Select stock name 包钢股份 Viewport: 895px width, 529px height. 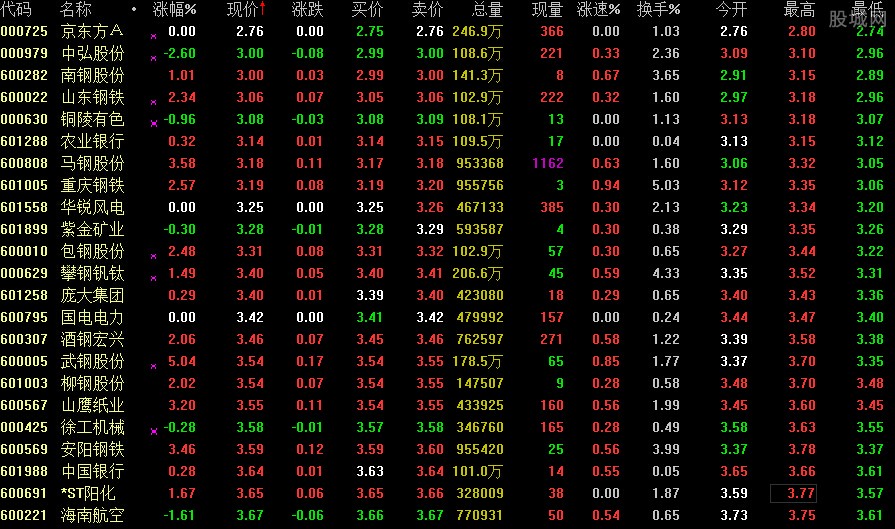pyautogui.click(x=92, y=251)
